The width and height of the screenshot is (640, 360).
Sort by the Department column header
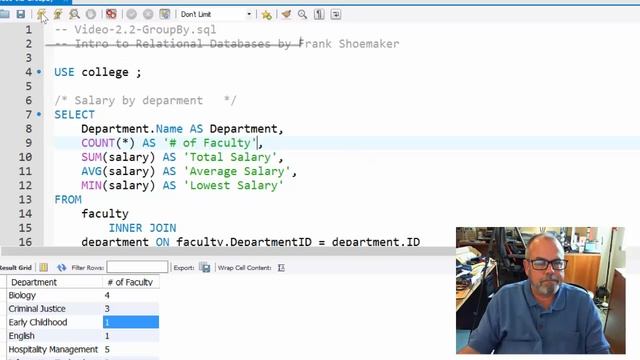click(54, 282)
